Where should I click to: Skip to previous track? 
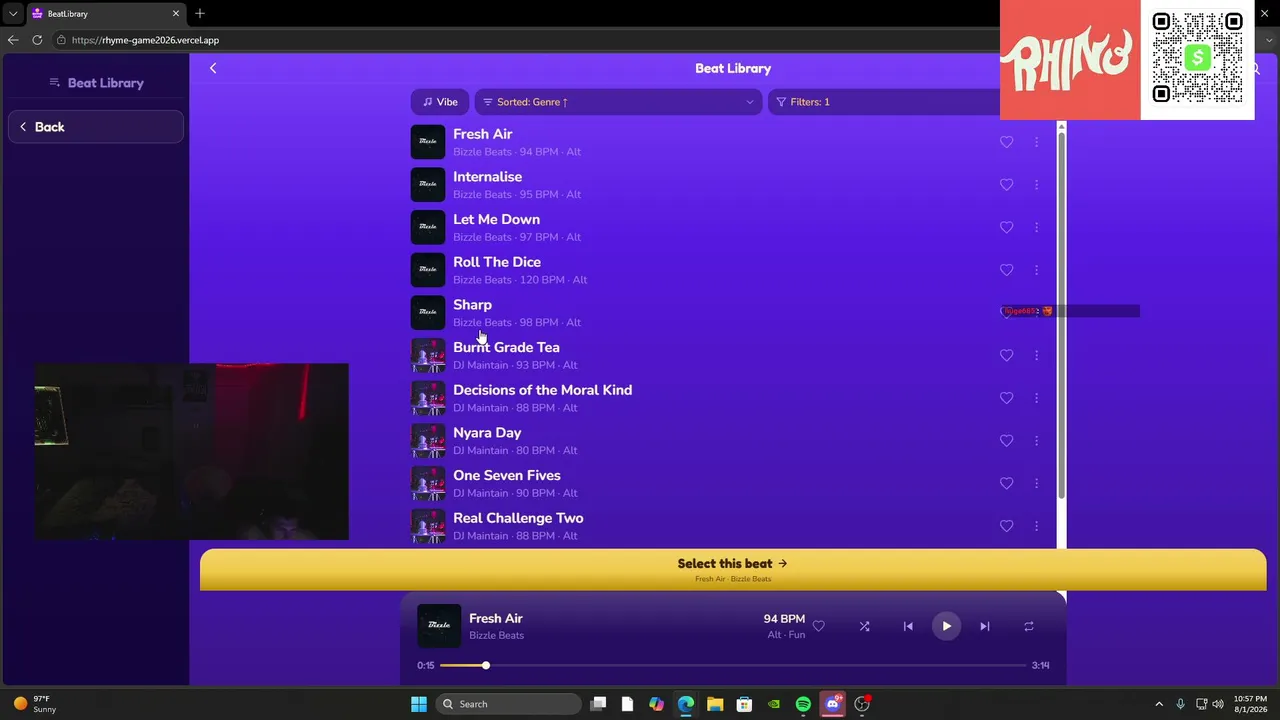[x=908, y=626]
